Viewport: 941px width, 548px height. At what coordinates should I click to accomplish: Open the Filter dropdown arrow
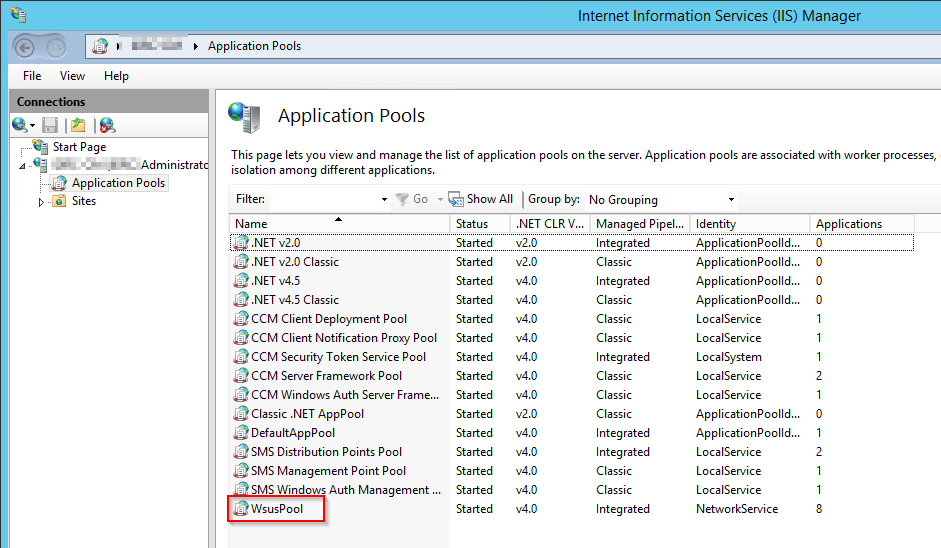(x=384, y=199)
